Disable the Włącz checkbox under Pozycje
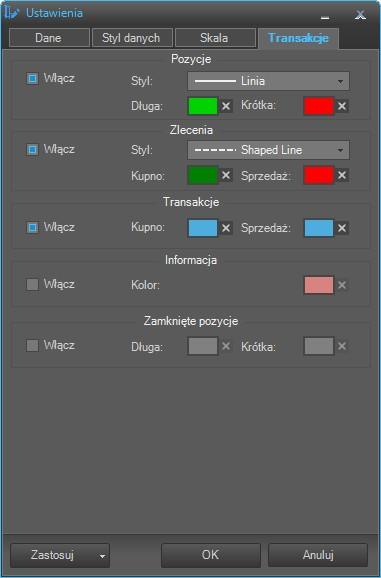The height and width of the screenshot is (578, 381). [x=32, y=78]
